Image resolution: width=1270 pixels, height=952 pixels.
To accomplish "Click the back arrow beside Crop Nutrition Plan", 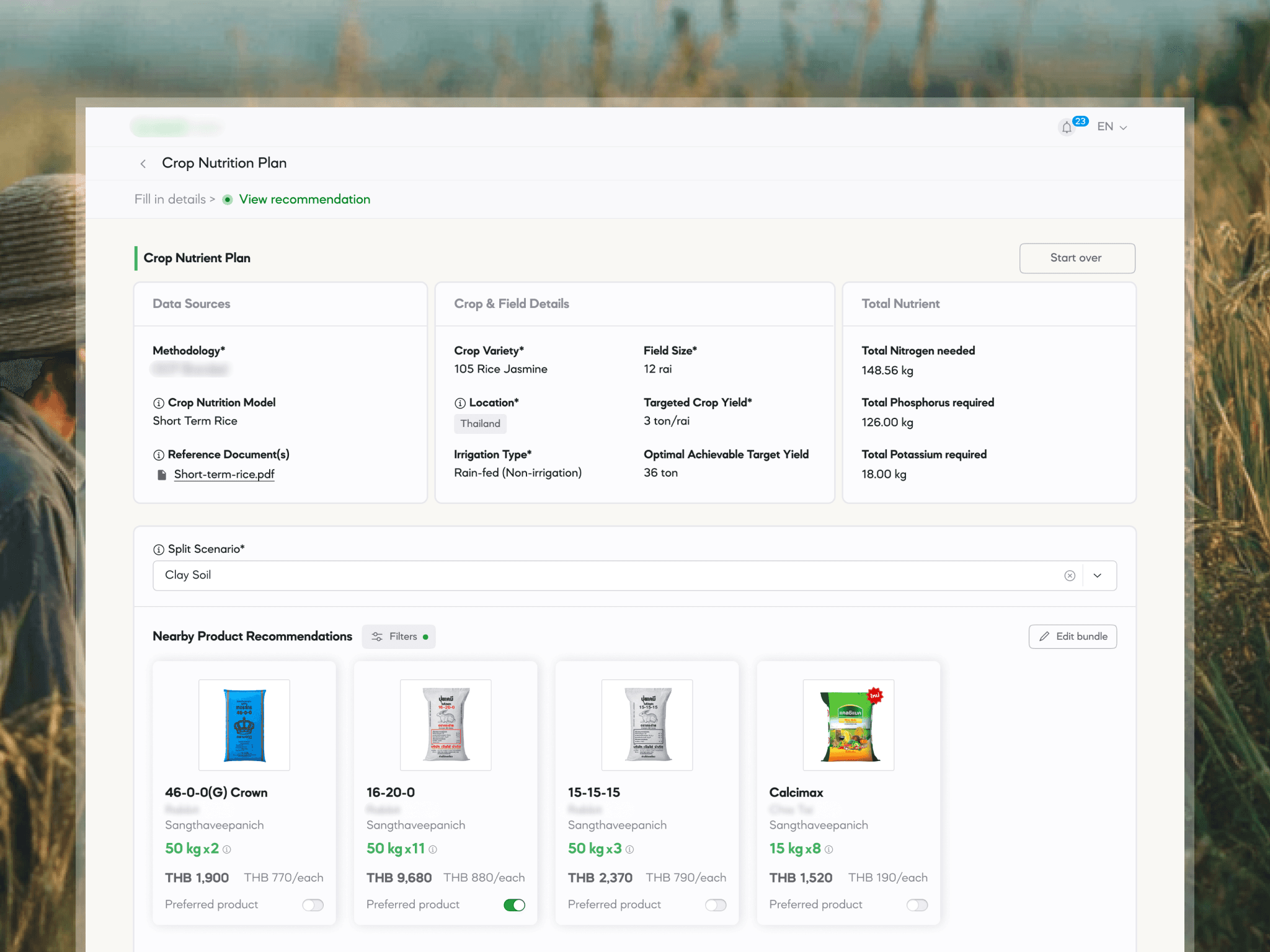I will pyautogui.click(x=143, y=164).
